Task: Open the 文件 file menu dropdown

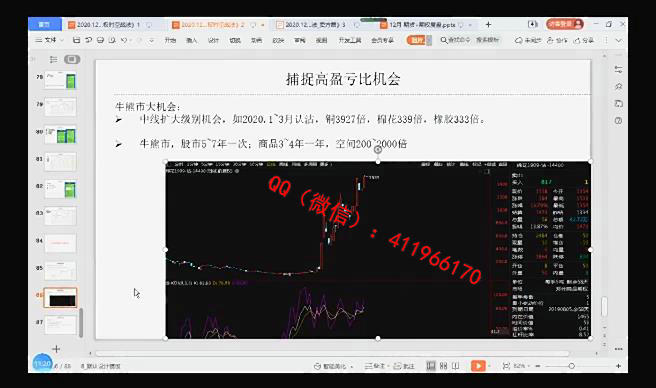Action: 50,40
